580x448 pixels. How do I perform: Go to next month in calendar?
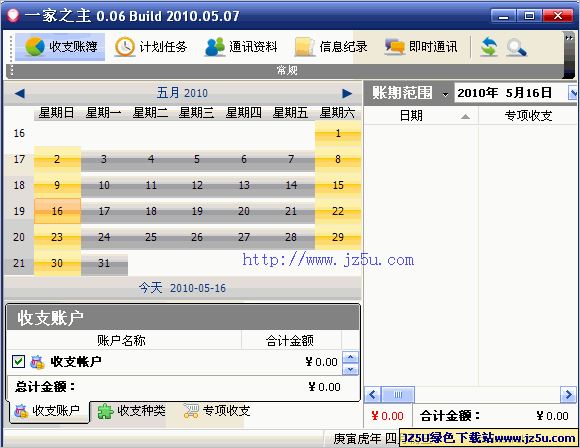pyautogui.click(x=347, y=94)
